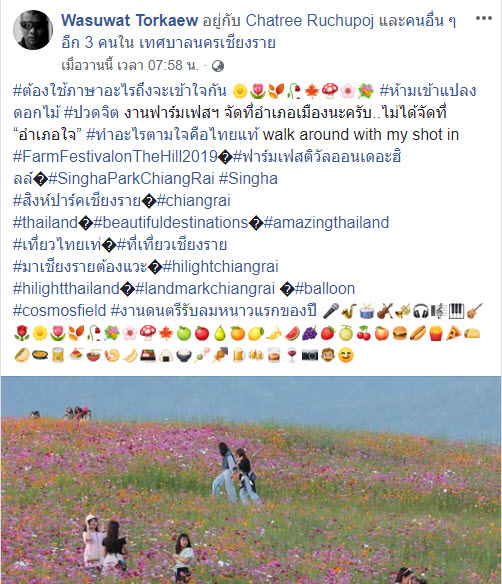Screen dimensions: 502x584
Task: Open Wasuwat Torkaew's profile name link
Action: pos(129,20)
